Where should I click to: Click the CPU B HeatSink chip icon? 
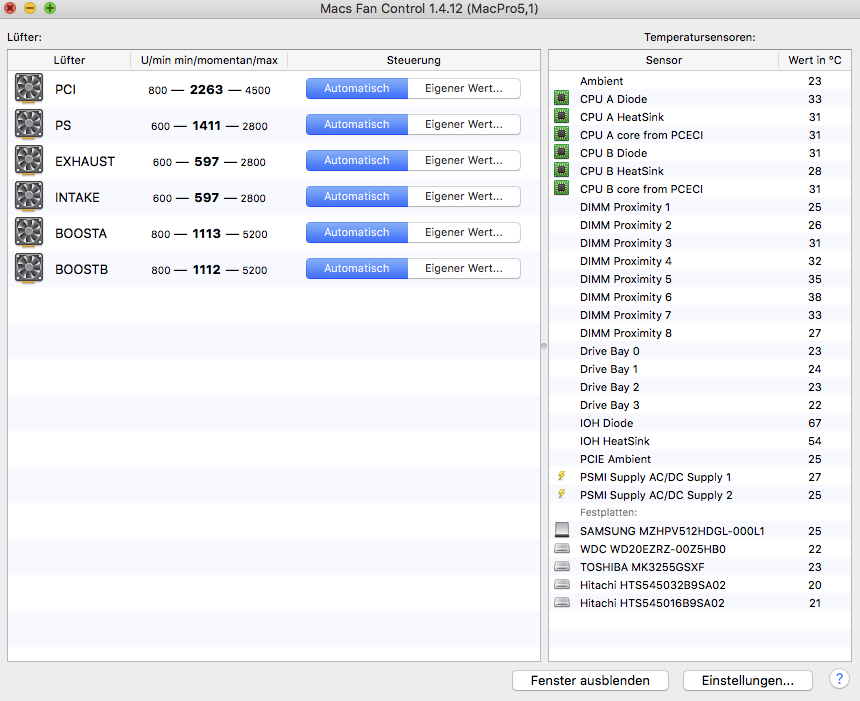(561, 170)
